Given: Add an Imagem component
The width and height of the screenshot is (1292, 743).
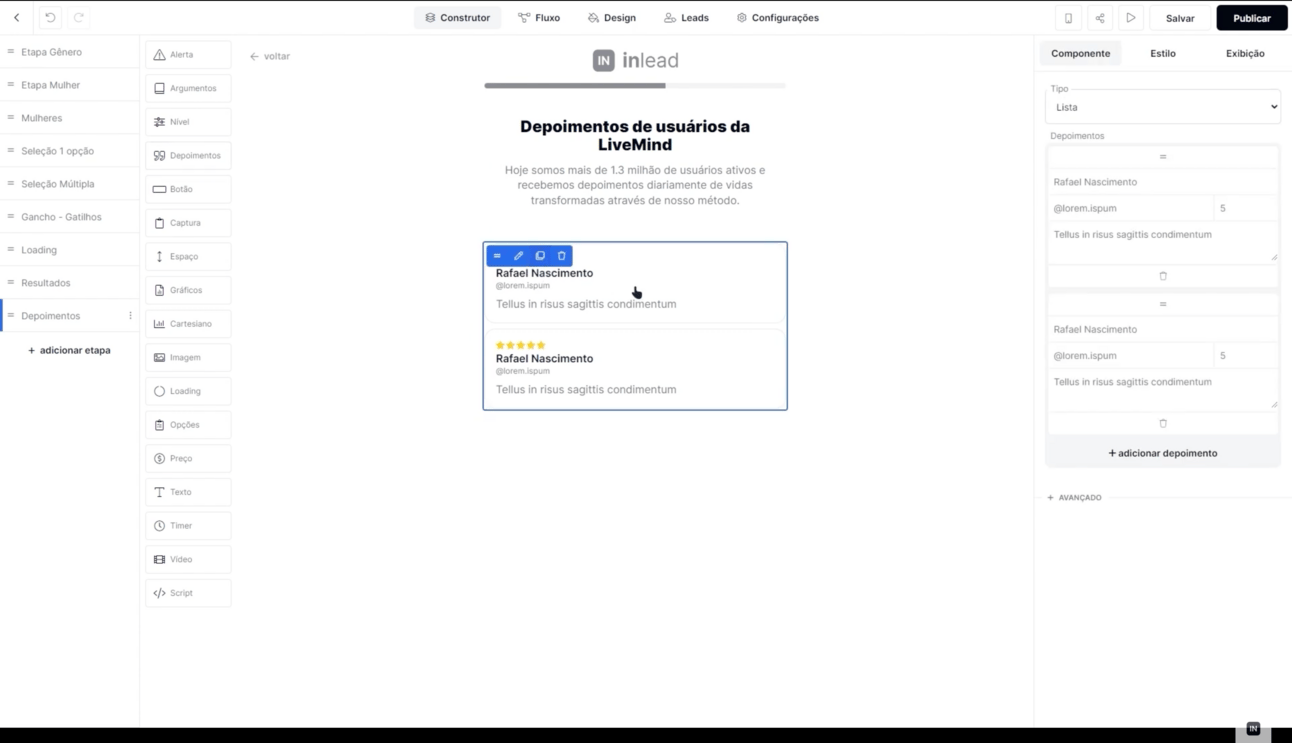Looking at the screenshot, I should coord(188,357).
